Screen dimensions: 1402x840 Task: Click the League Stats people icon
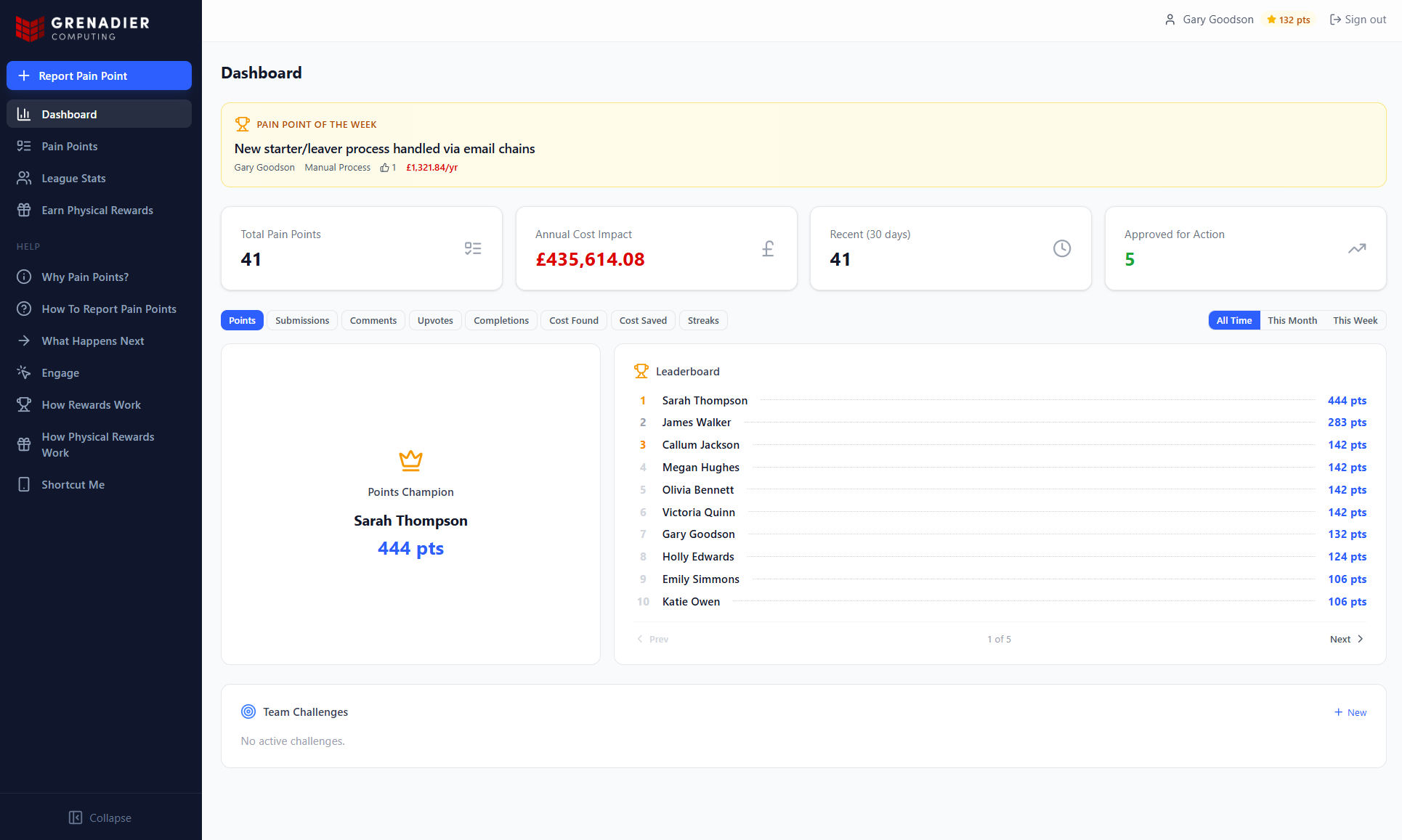click(x=25, y=178)
